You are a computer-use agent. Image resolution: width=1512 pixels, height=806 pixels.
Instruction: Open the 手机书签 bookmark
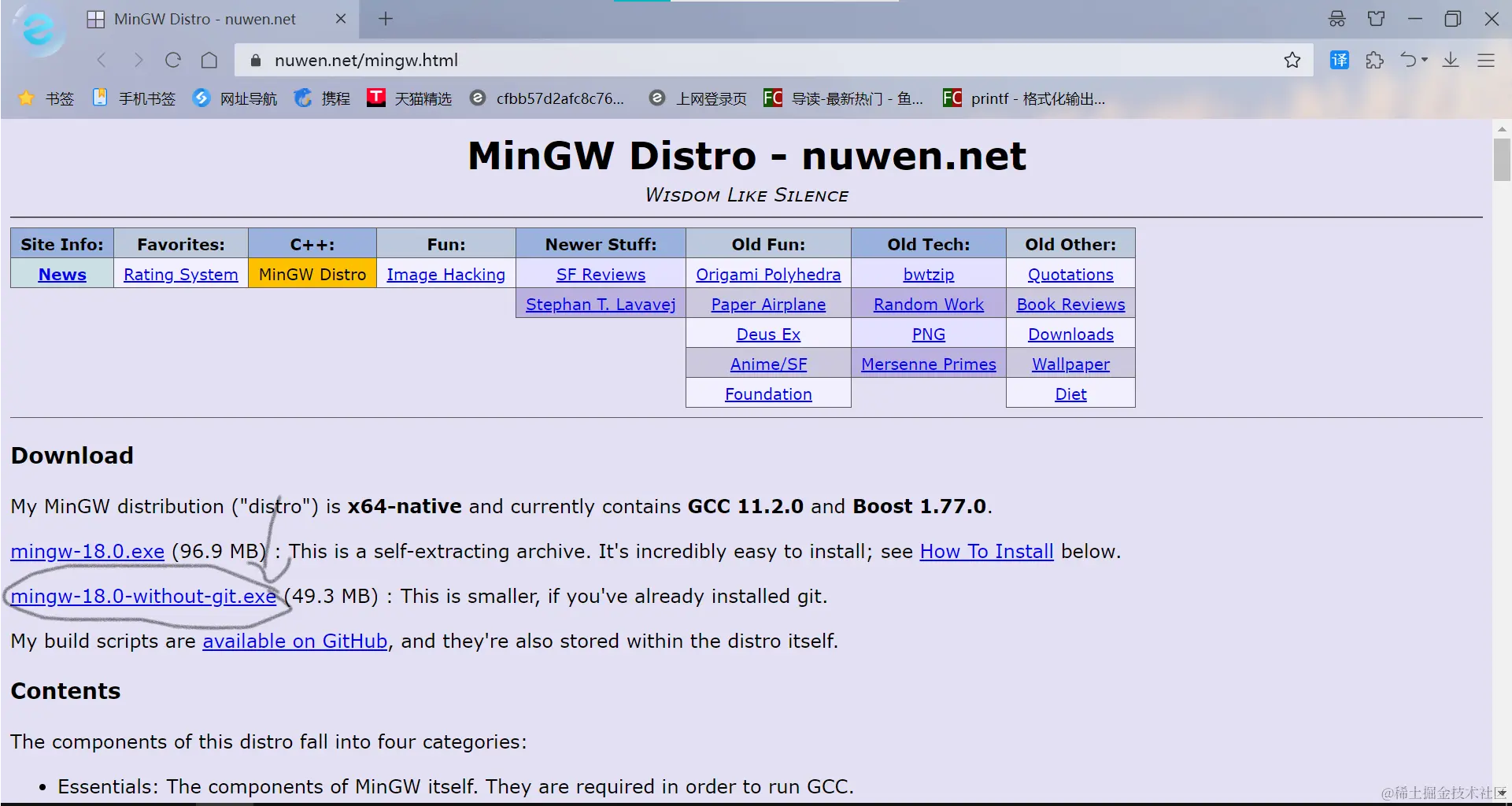(x=134, y=98)
